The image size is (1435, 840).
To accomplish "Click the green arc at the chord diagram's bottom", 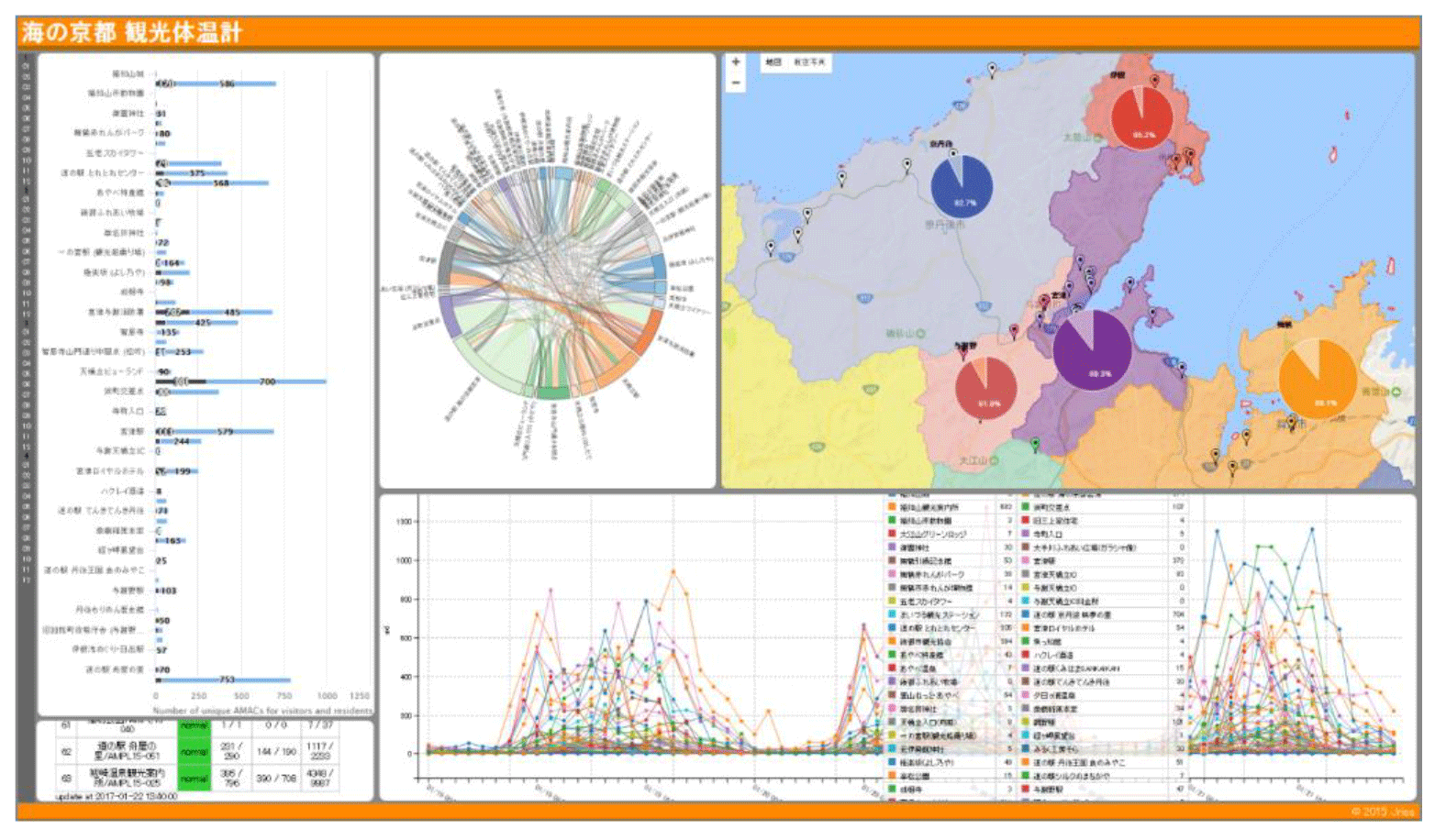I will pyautogui.click(x=551, y=392).
